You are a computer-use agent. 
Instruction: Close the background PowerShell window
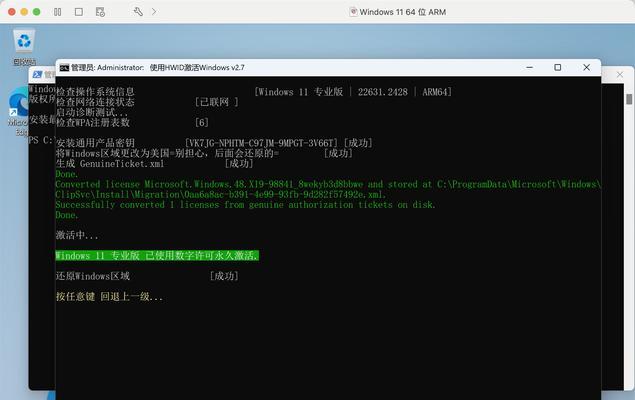coord(620,74)
